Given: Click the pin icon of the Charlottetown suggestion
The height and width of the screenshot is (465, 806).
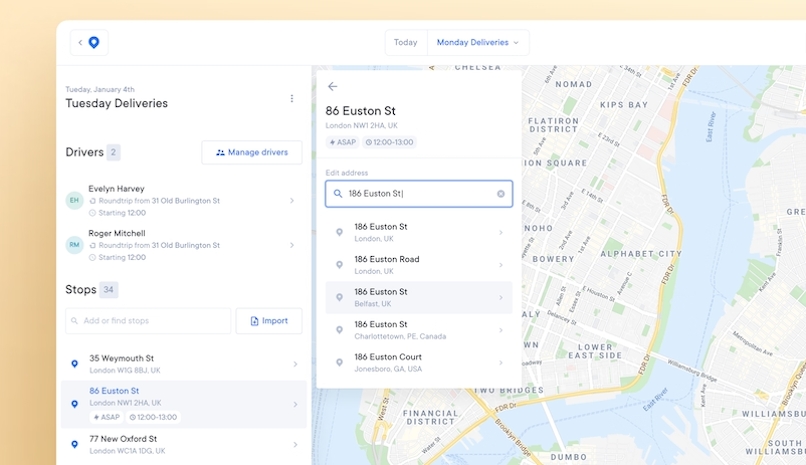Looking at the screenshot, I should tap(339, 330).
